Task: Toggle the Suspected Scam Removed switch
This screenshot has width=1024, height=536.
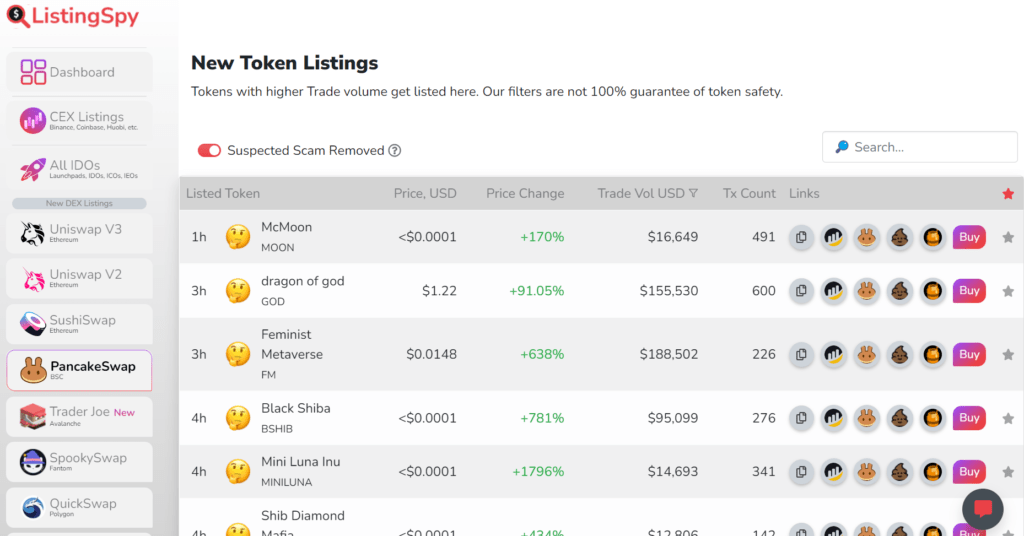Action: (x=209, y=151)
